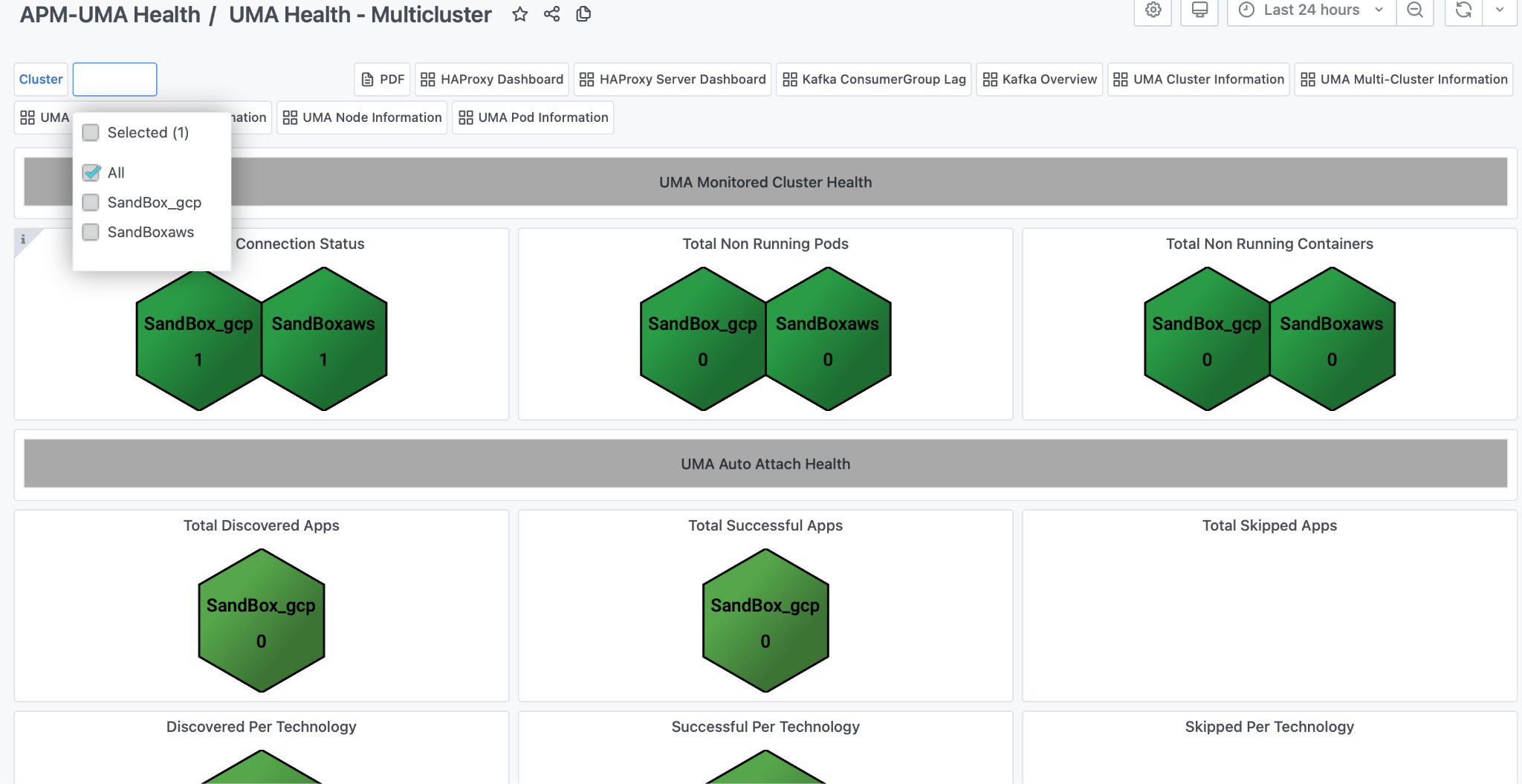Open the share dashboard icon
Image resolution: width=1522 pixels, height=784 pixels.
tap(551, 14)
